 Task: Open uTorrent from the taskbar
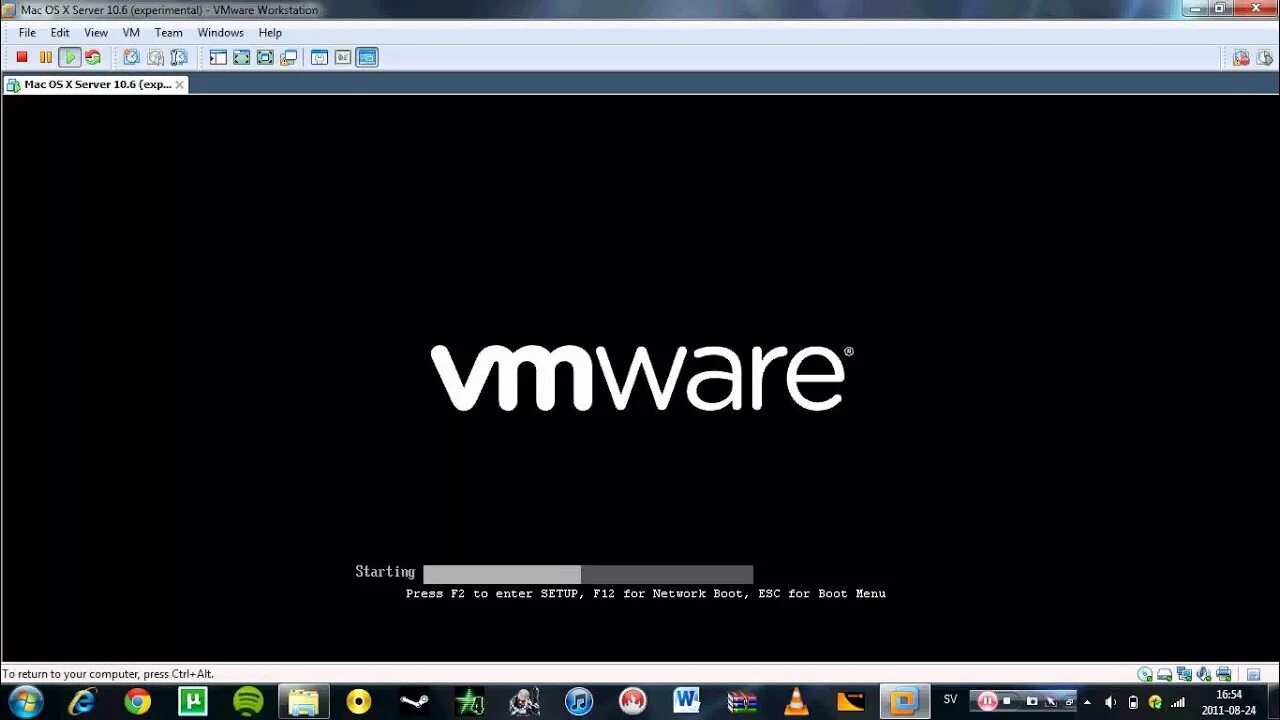tap(192, 702)
